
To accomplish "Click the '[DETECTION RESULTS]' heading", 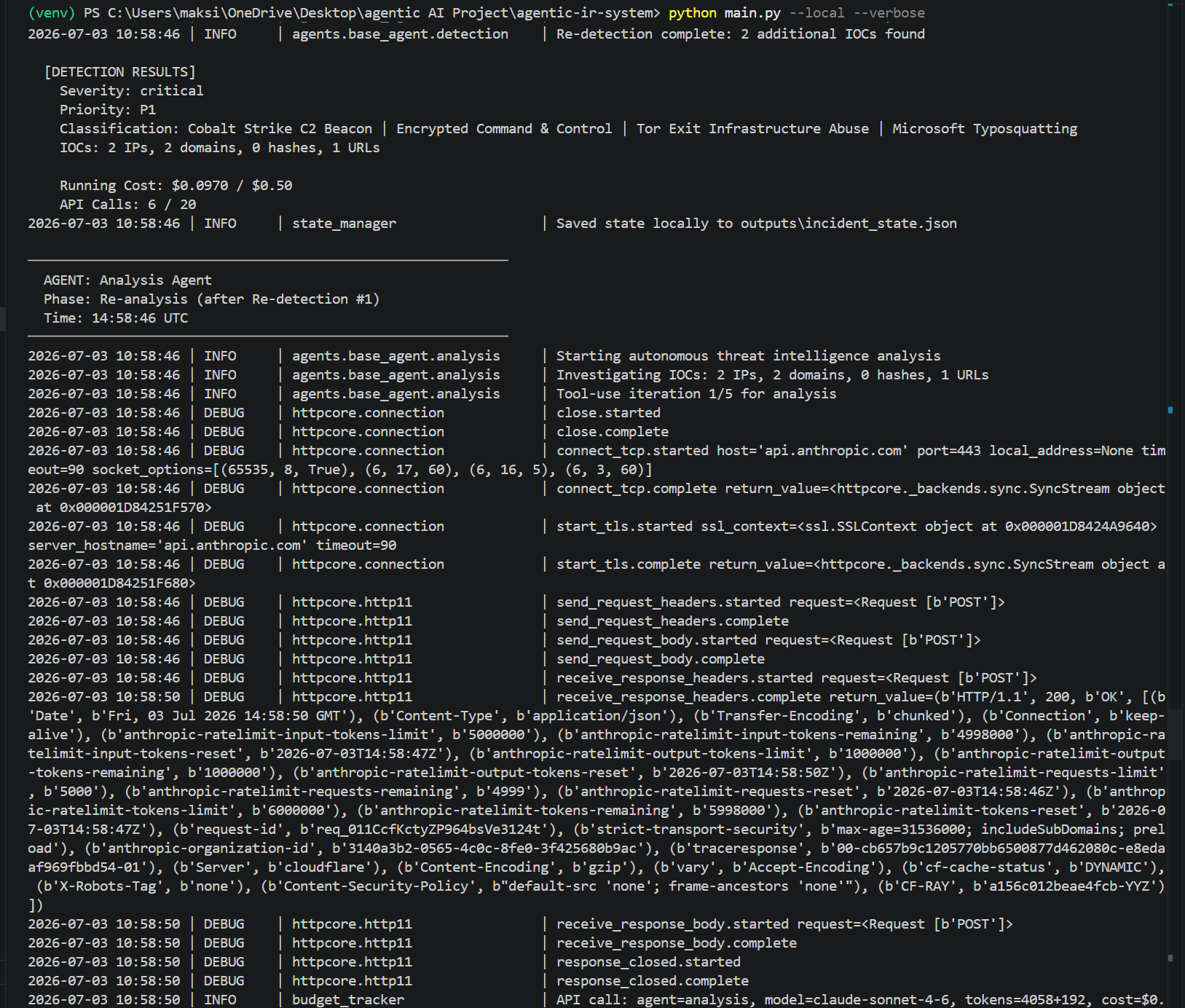I will coord(120,71).
